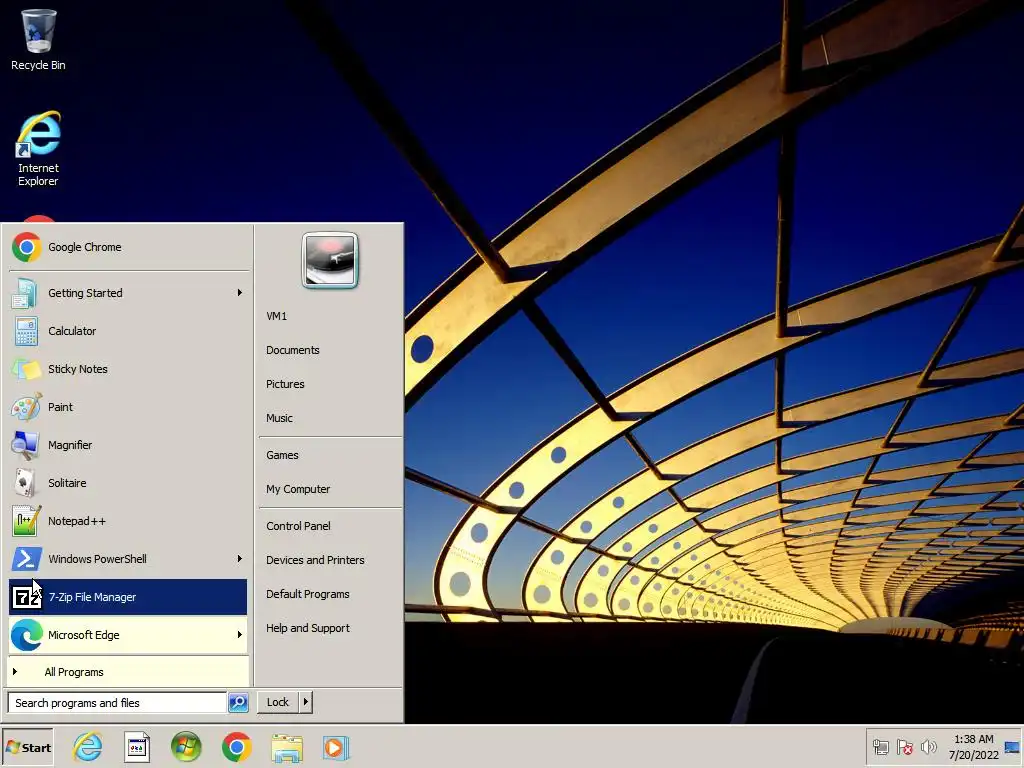The height and width of the screenshot is (768, 1024).
Task: Open File Explorer folder in taskbar
Action: point(287,748)
